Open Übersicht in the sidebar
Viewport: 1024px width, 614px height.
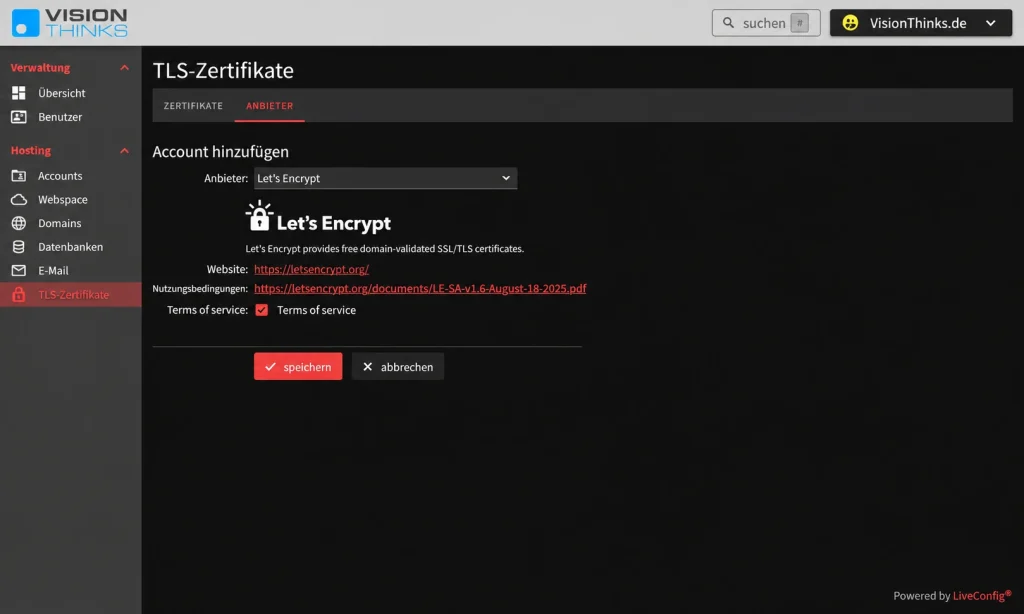(x=71, y=93)
